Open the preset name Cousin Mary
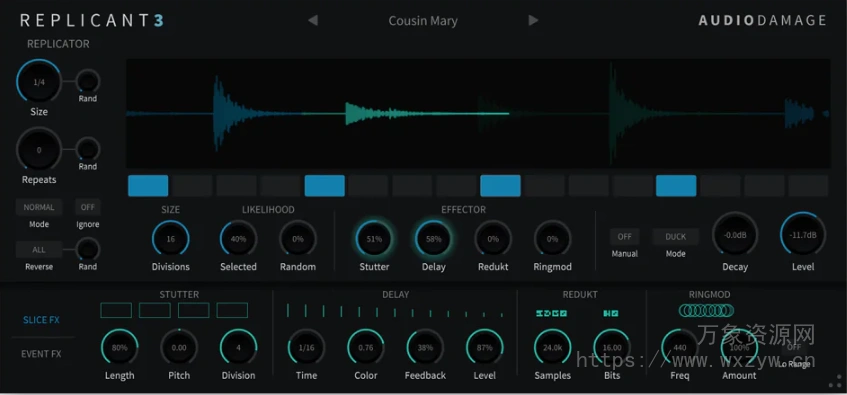847x395 pixels. pos(423,21)
